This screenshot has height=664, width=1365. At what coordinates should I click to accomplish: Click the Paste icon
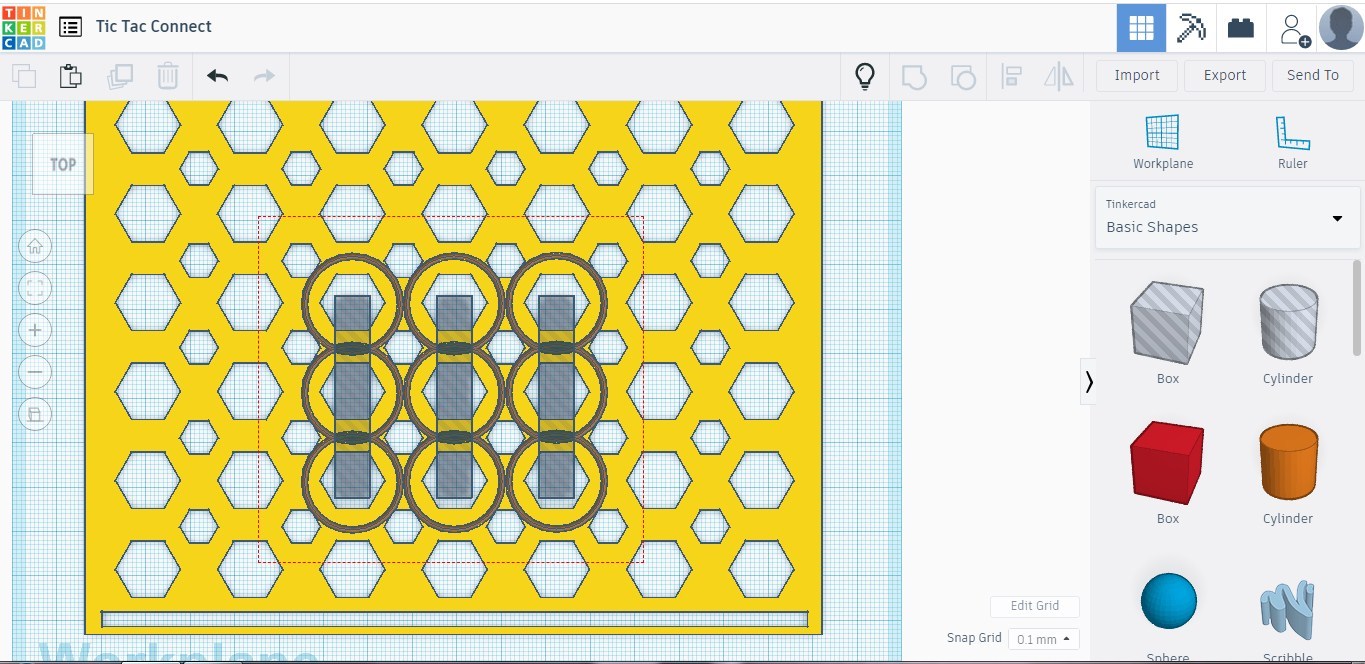coord(70,76)
